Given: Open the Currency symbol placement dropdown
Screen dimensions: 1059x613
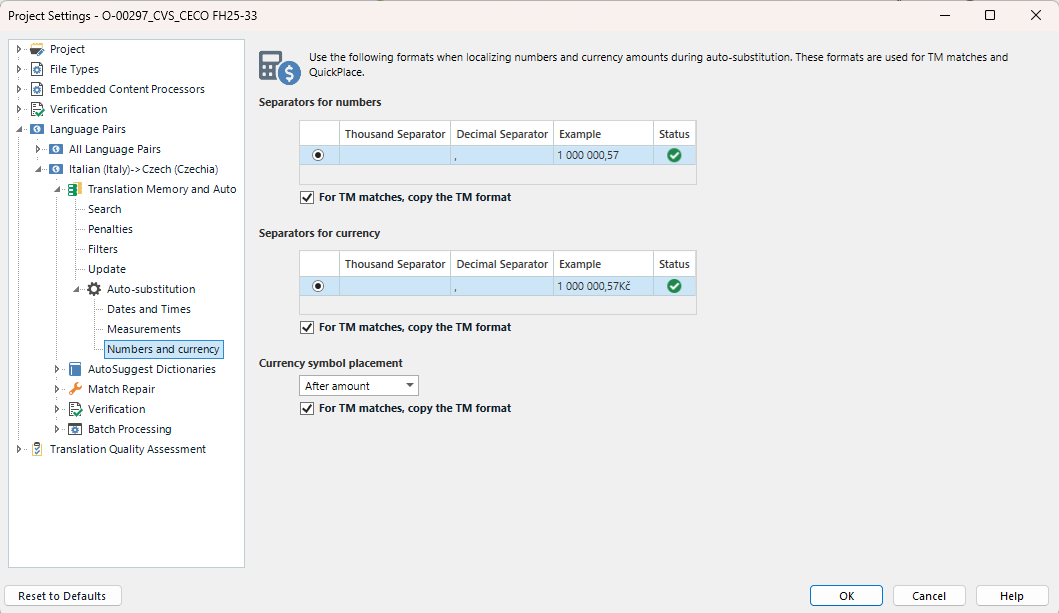Looking at the screenshot, I should pos(359,385).
